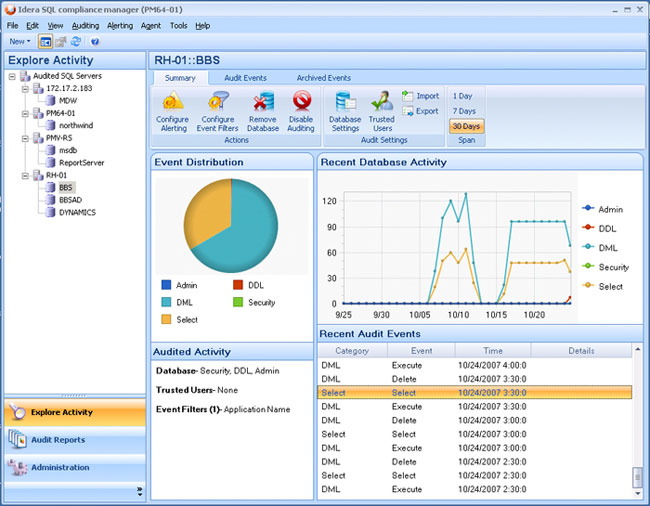Select the northwind database

(76, 126)
